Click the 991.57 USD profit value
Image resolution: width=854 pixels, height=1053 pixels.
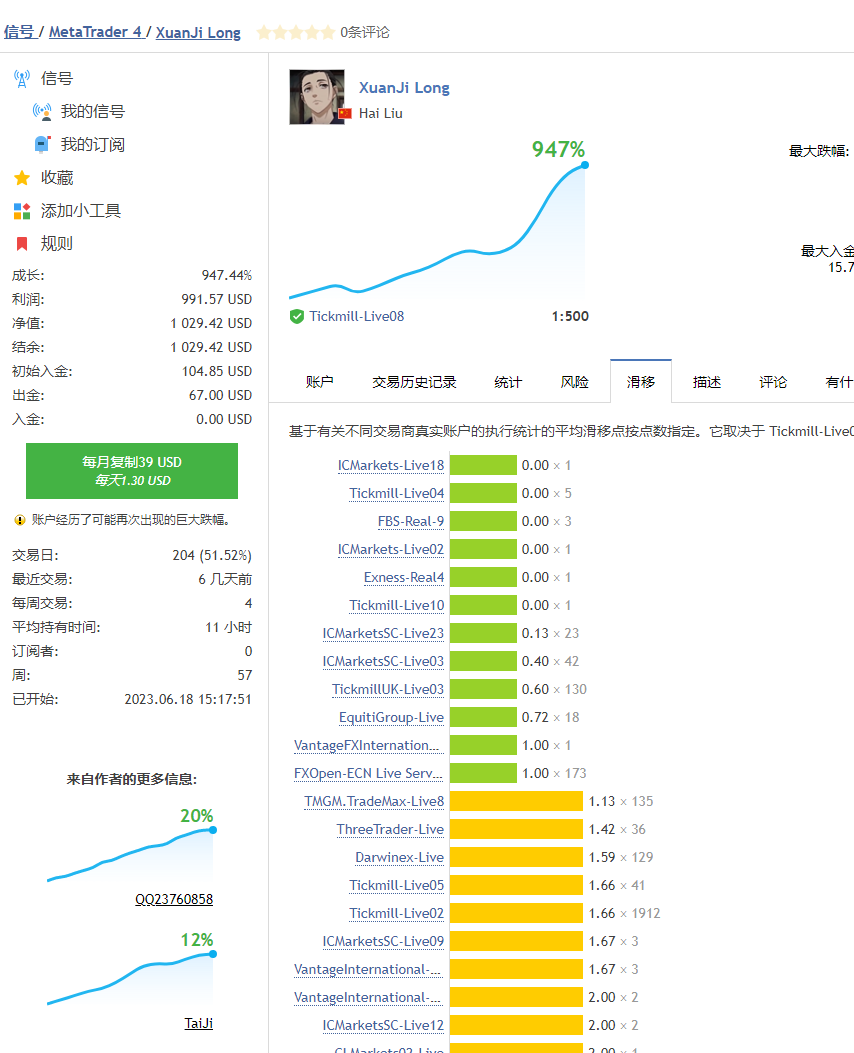coord(217,300)
